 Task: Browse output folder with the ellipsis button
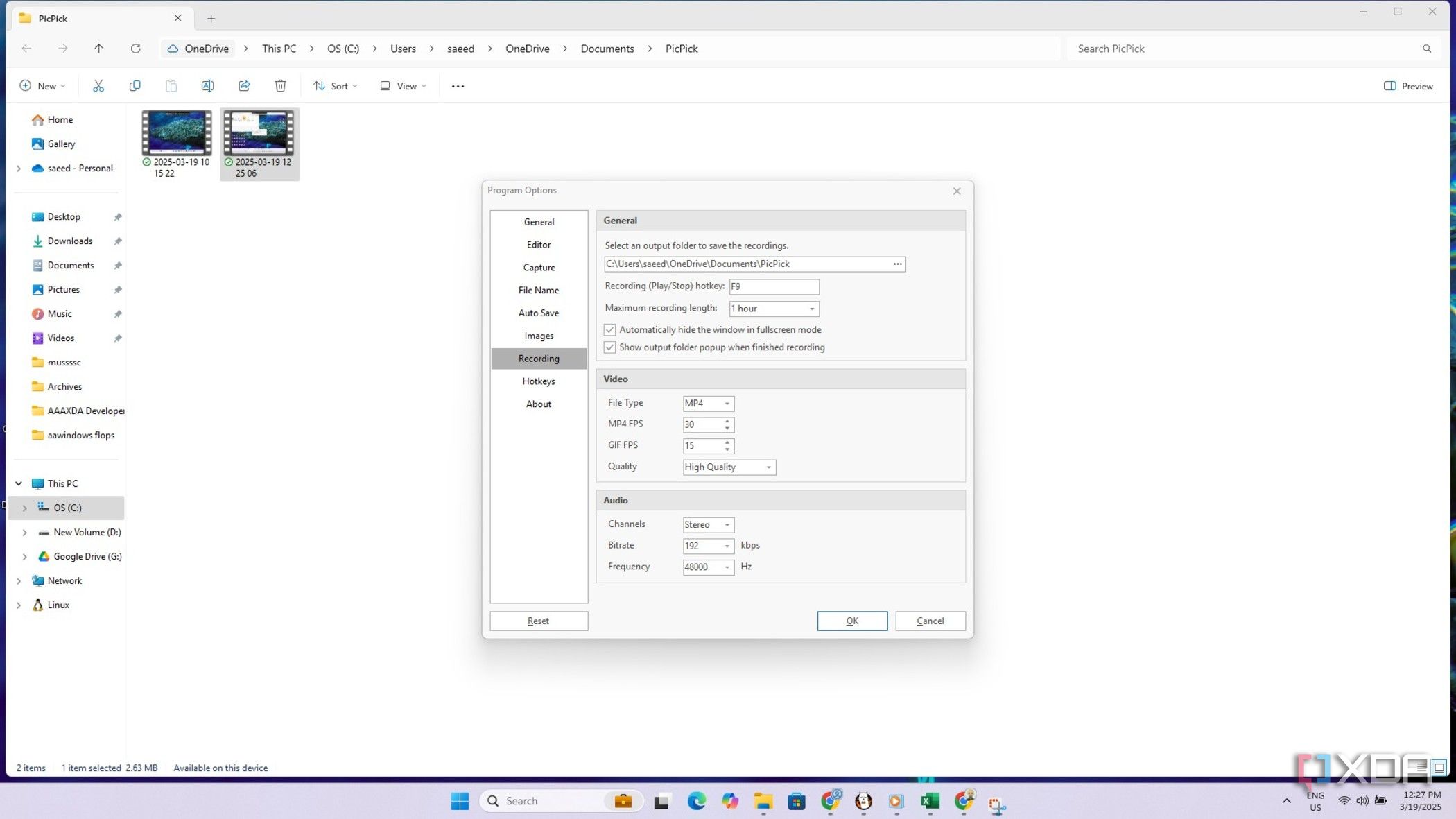897,264
